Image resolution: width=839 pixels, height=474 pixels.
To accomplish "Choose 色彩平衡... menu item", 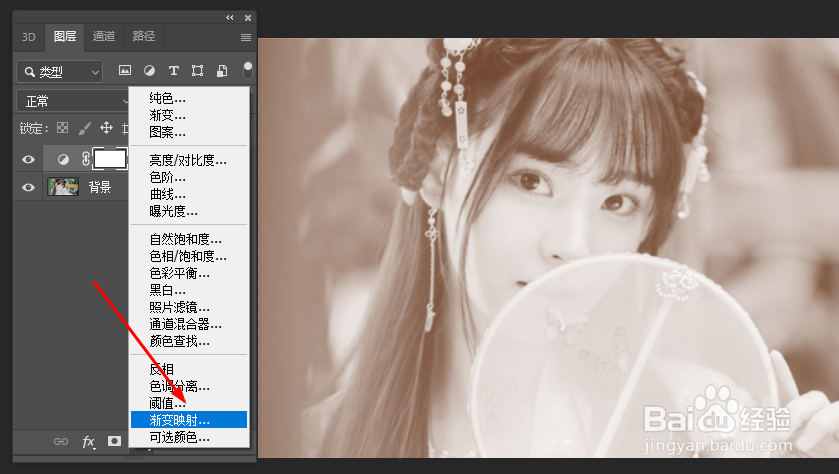I will pyautogui.click(x=189, y=273).
